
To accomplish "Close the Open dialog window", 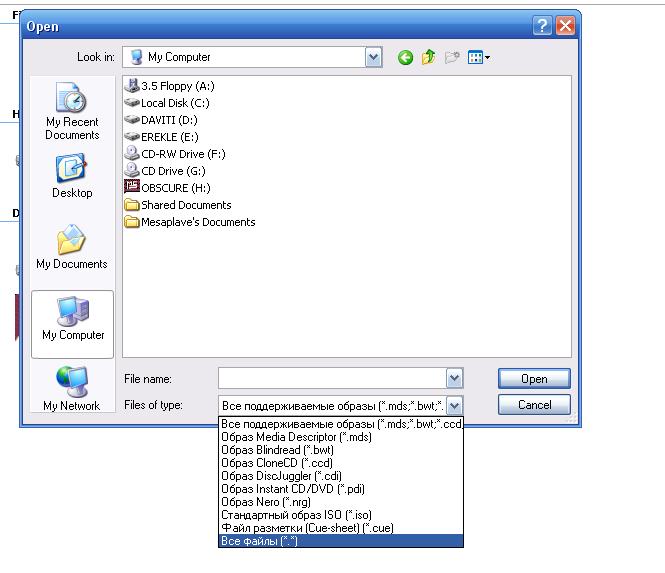I will pyautogui.click(x=565, y=26).
